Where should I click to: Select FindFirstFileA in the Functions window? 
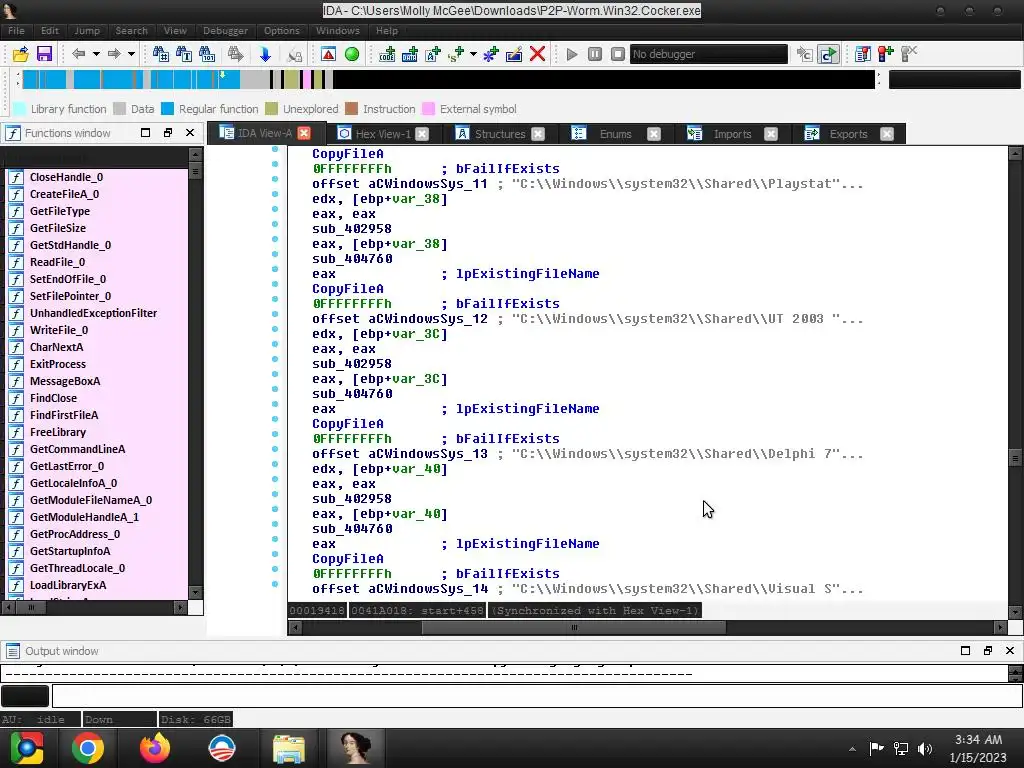(x=64, y=415)
